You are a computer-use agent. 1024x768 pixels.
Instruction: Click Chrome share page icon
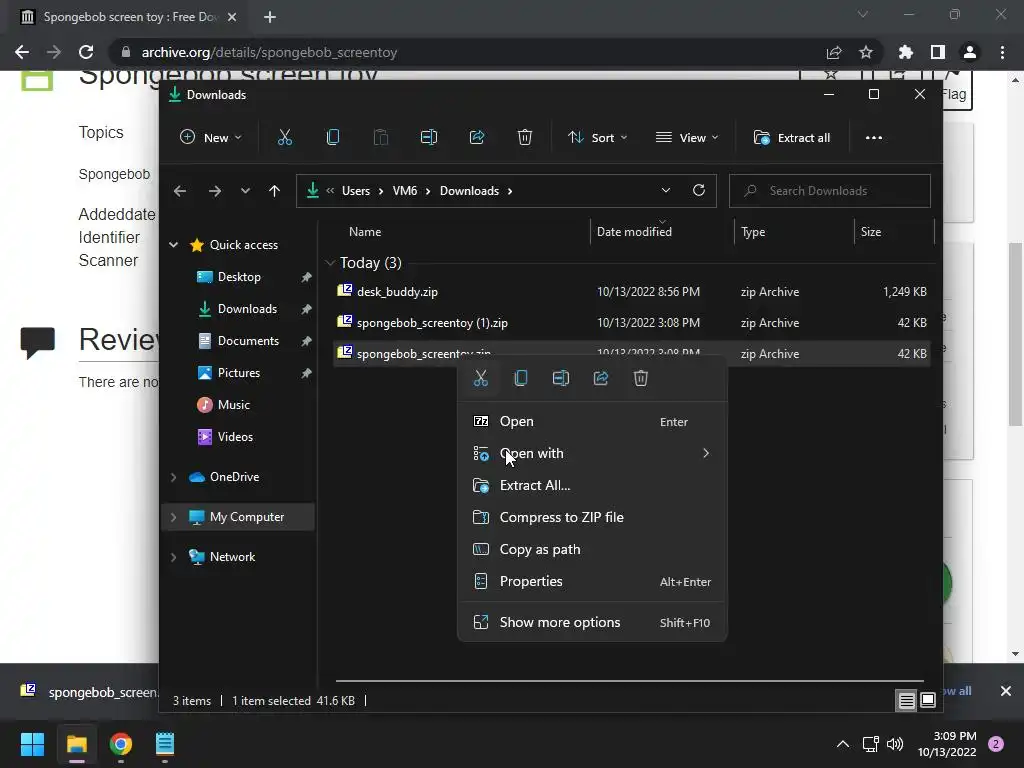pos(834,52)
